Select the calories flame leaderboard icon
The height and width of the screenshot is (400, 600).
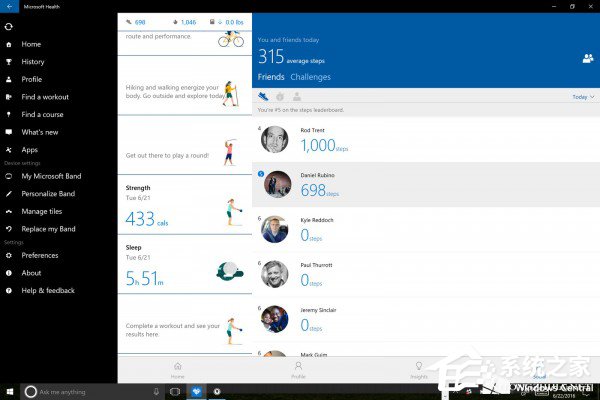click(x=280, y=96)
